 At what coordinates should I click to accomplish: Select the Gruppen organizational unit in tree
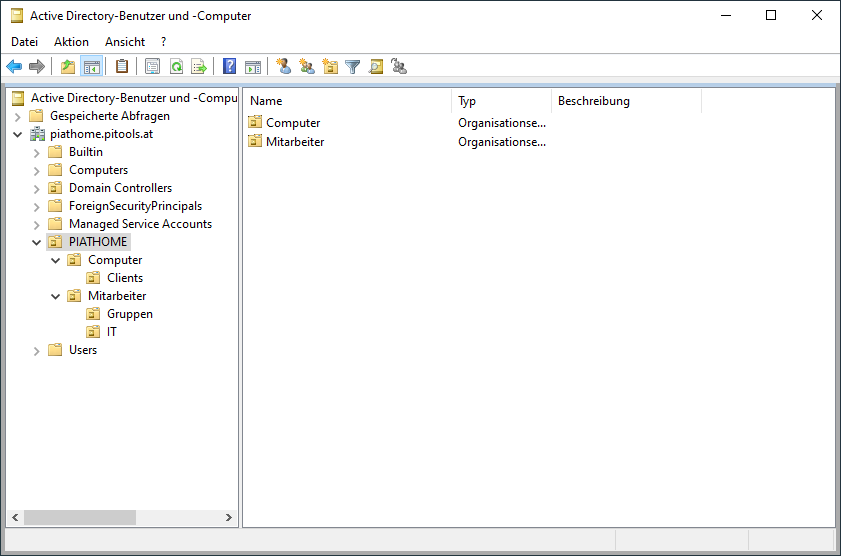tap(130, 314)
